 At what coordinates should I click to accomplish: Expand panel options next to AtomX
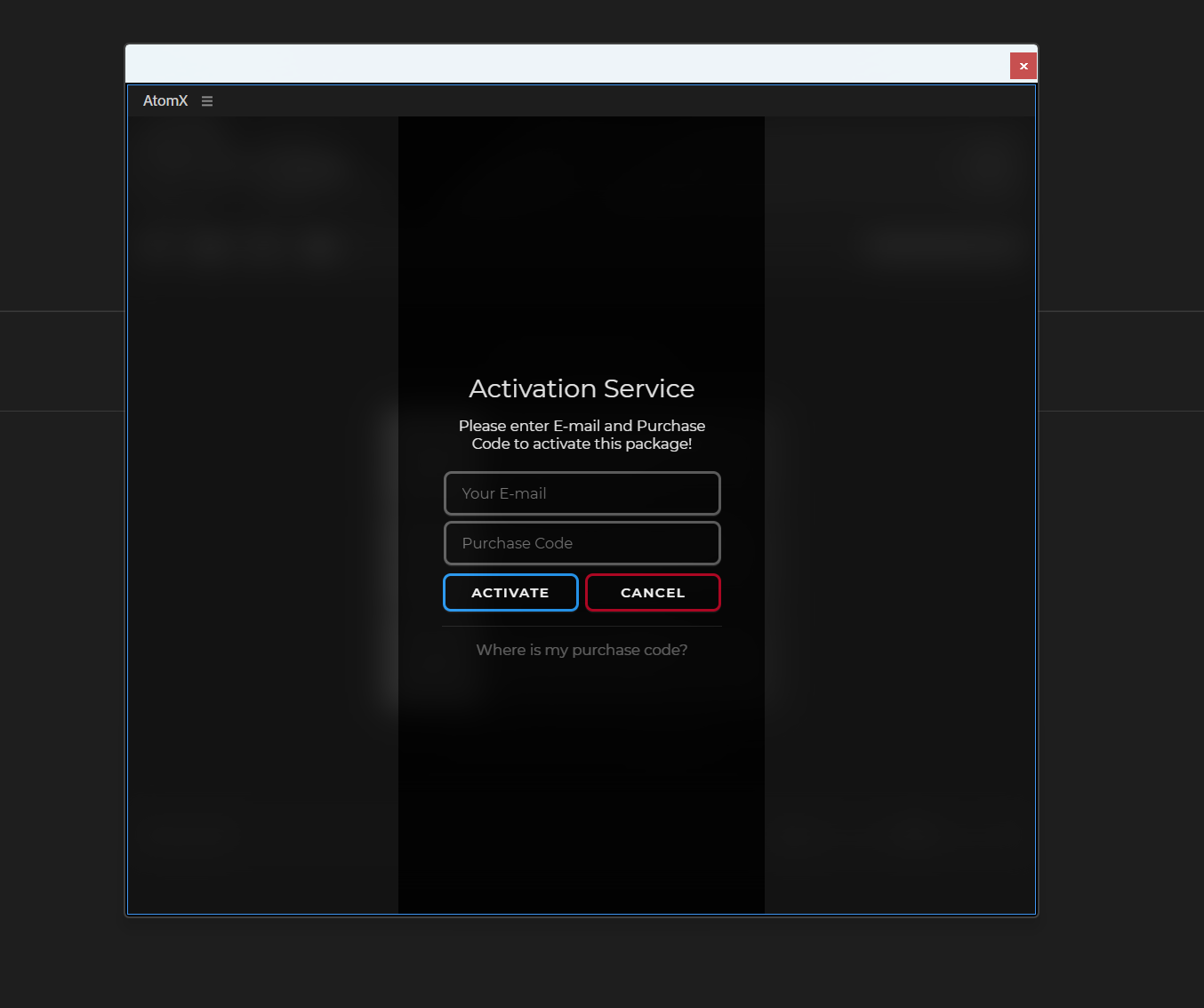click(207, 101)
